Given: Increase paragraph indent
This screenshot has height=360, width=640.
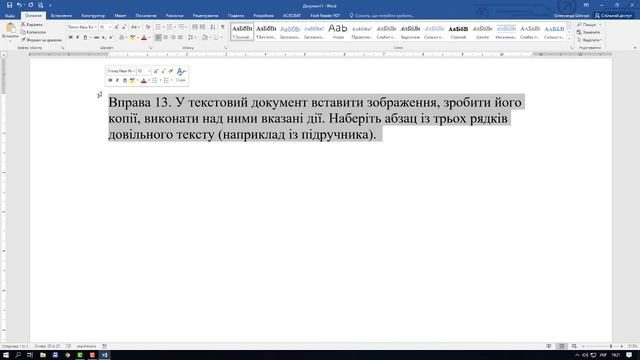Looking at the screenshot, I should [x=202, y=27].
